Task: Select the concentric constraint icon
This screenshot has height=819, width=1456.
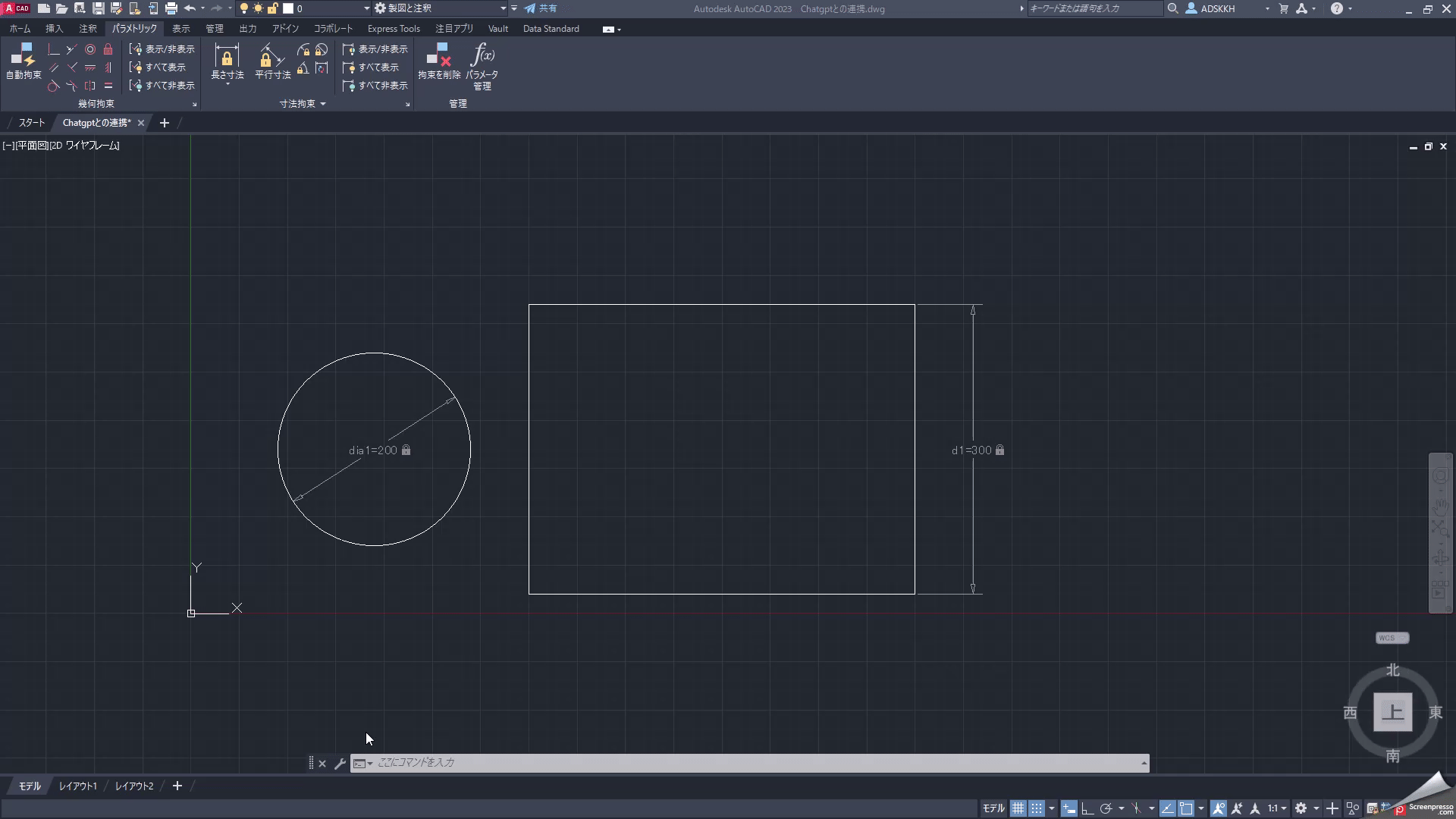Action: click(89, 49)
